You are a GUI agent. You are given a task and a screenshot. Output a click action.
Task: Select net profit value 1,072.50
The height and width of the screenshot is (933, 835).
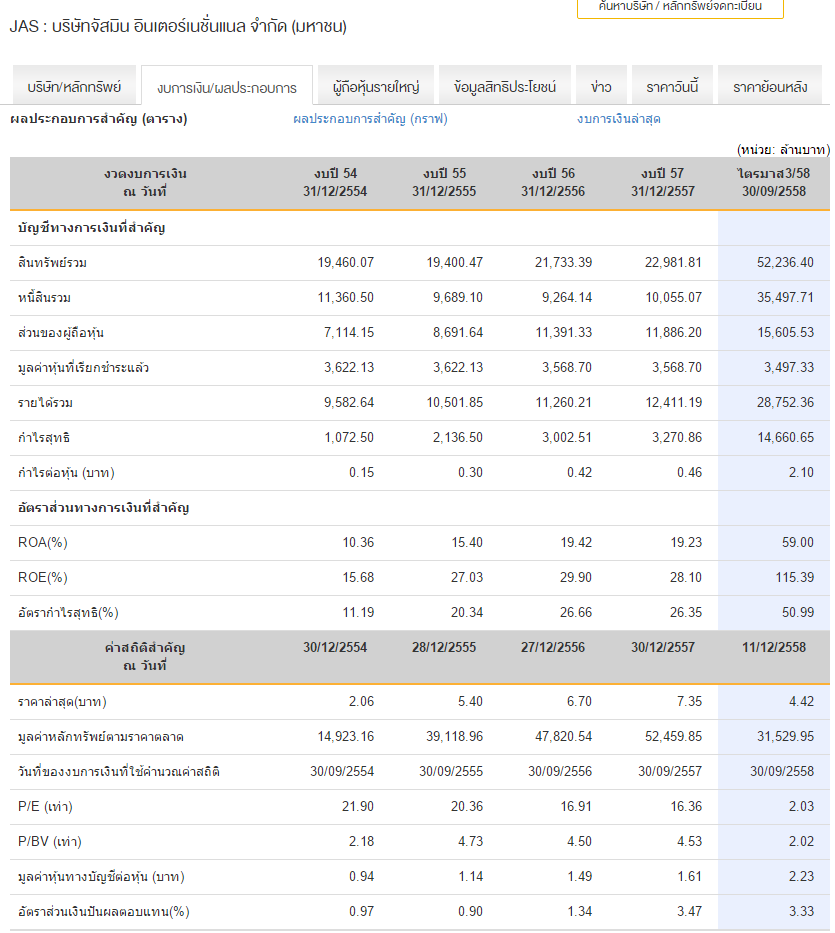pyautogui.click(x=349, y=438)
